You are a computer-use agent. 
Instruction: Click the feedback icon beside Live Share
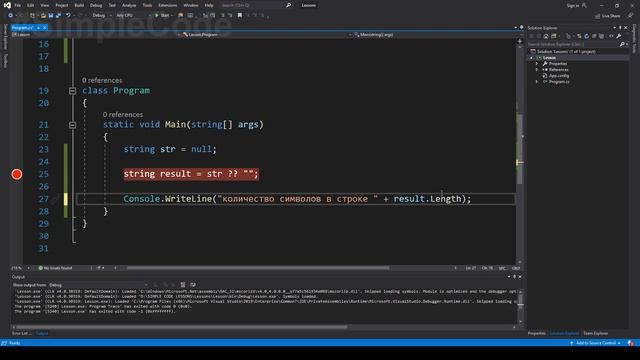tap(630, 16)
